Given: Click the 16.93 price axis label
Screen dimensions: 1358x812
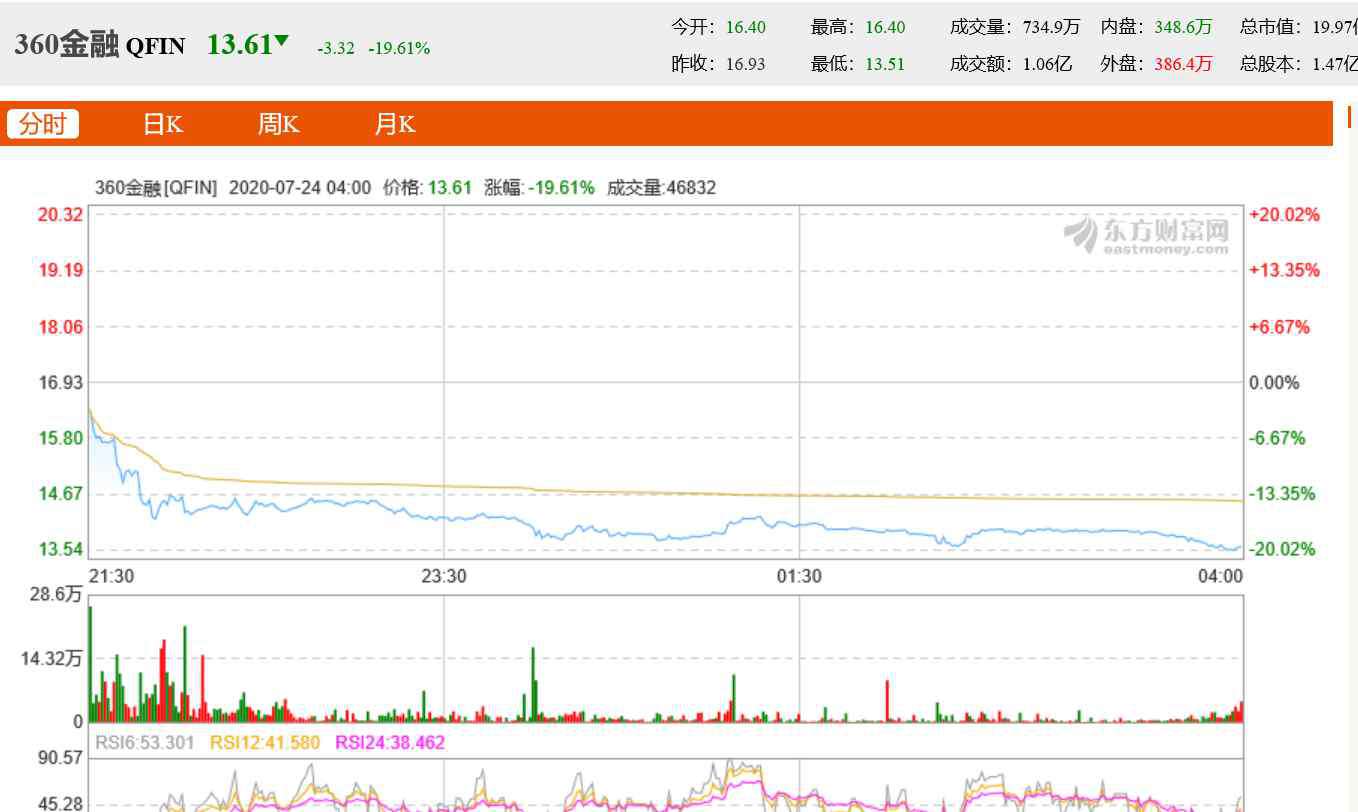Looking at the screenshot, I should pyautogui.click(x=60, y=382).
